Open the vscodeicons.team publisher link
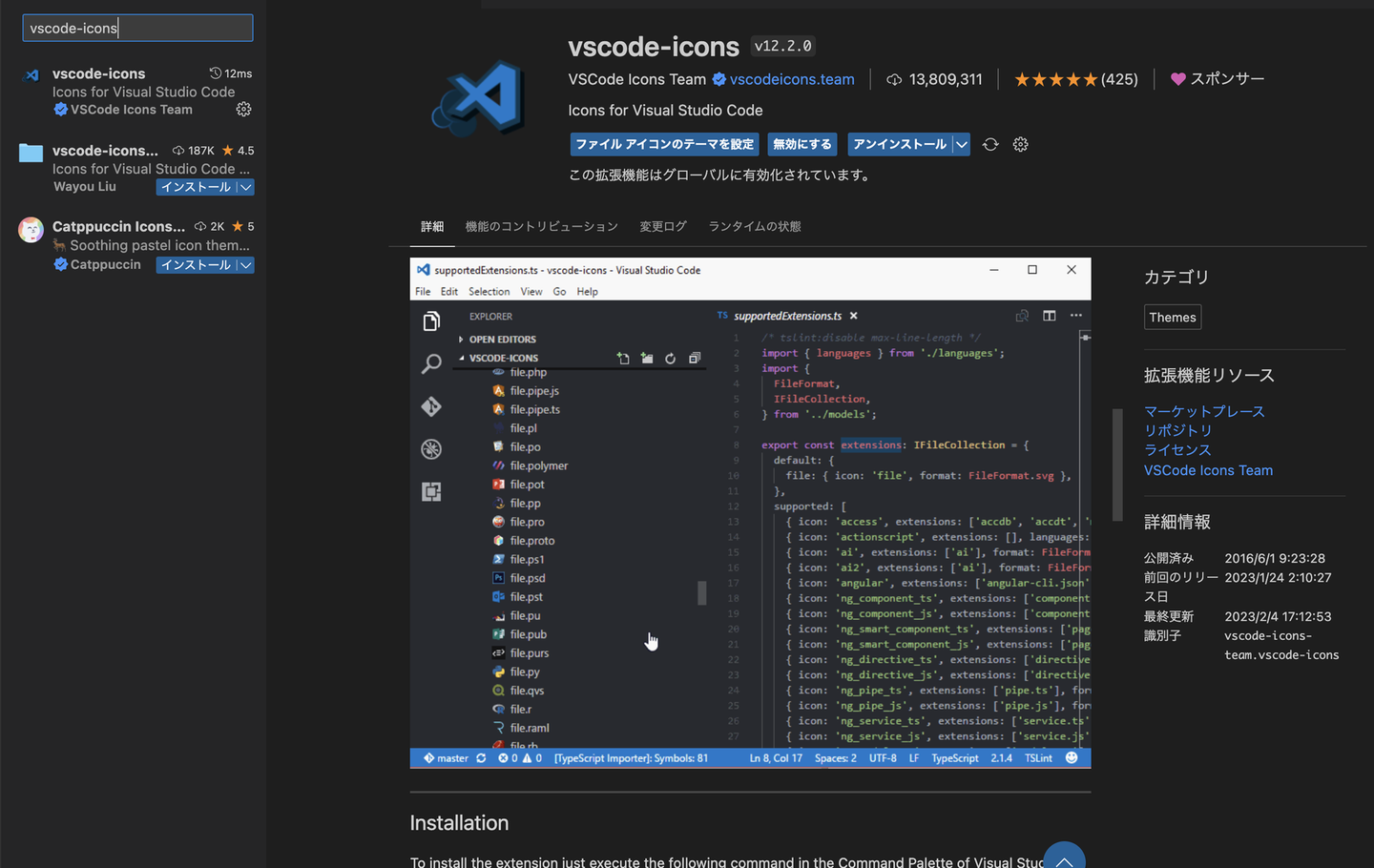This screenshot has height=868, width=1374. tap(792, 79)
